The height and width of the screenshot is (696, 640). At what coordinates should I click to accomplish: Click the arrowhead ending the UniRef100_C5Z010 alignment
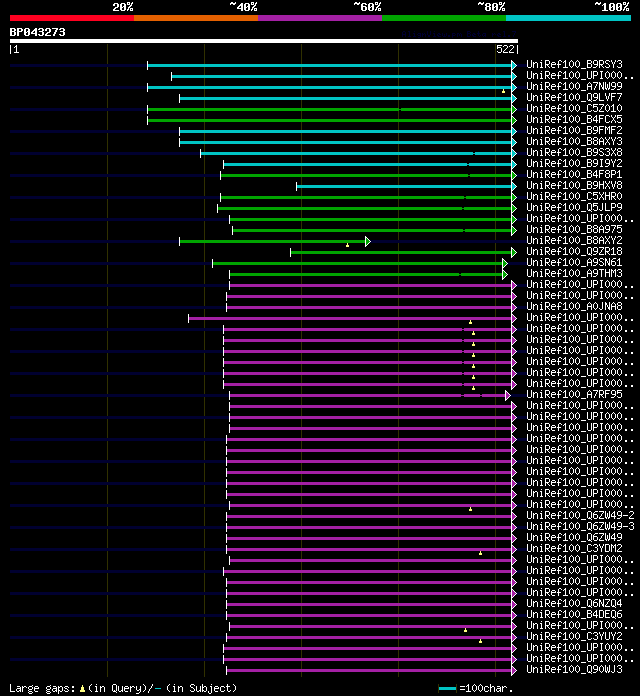point(514,109)
